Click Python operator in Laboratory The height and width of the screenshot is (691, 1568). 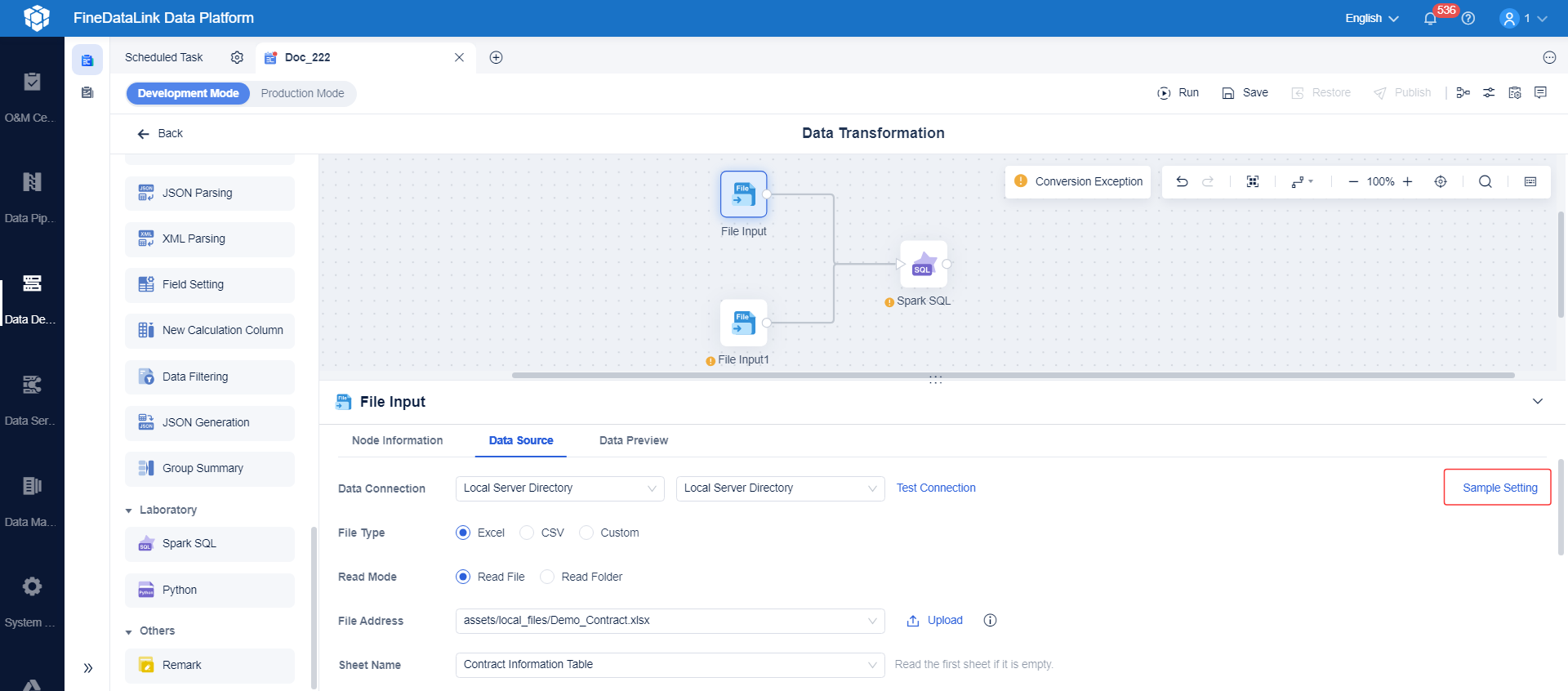(210, 590)
